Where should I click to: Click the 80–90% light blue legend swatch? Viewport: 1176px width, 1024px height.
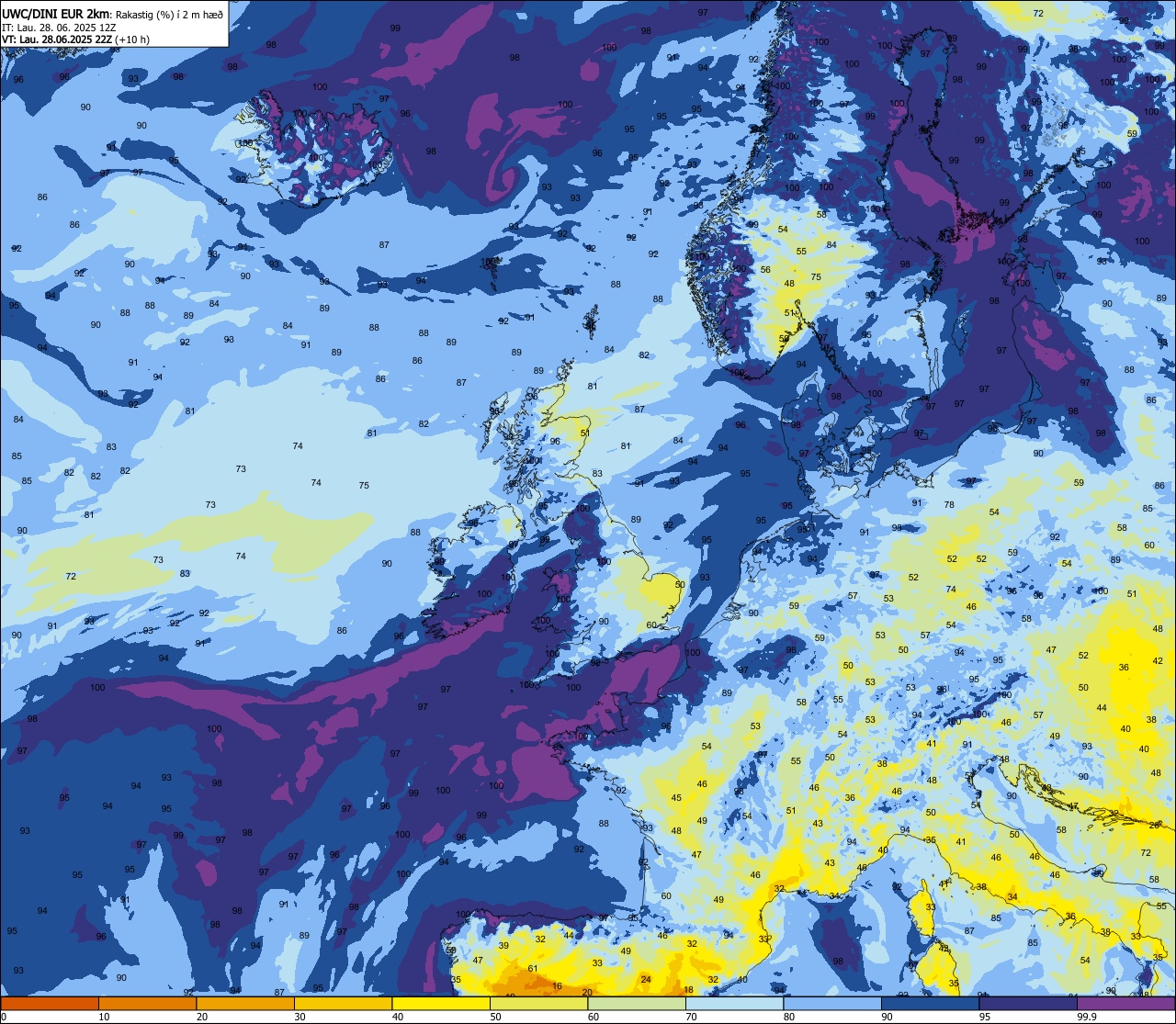tap(832, 1004)
